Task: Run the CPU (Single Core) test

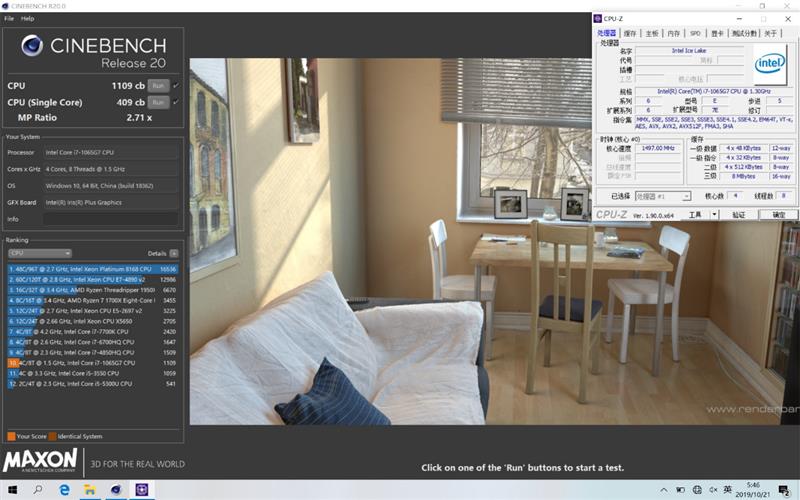Action: (x=157, y=101)
